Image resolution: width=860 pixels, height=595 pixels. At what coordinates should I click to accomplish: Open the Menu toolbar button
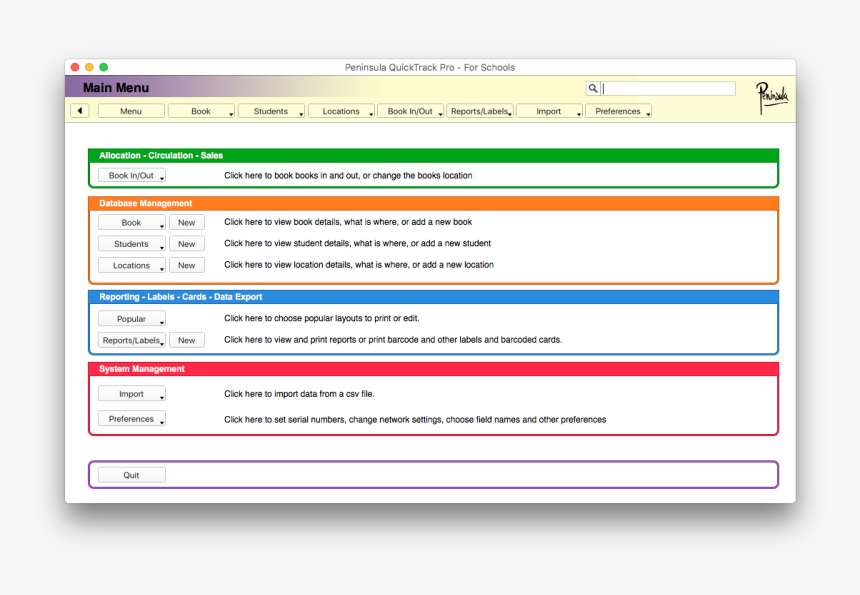pos(131,111)
